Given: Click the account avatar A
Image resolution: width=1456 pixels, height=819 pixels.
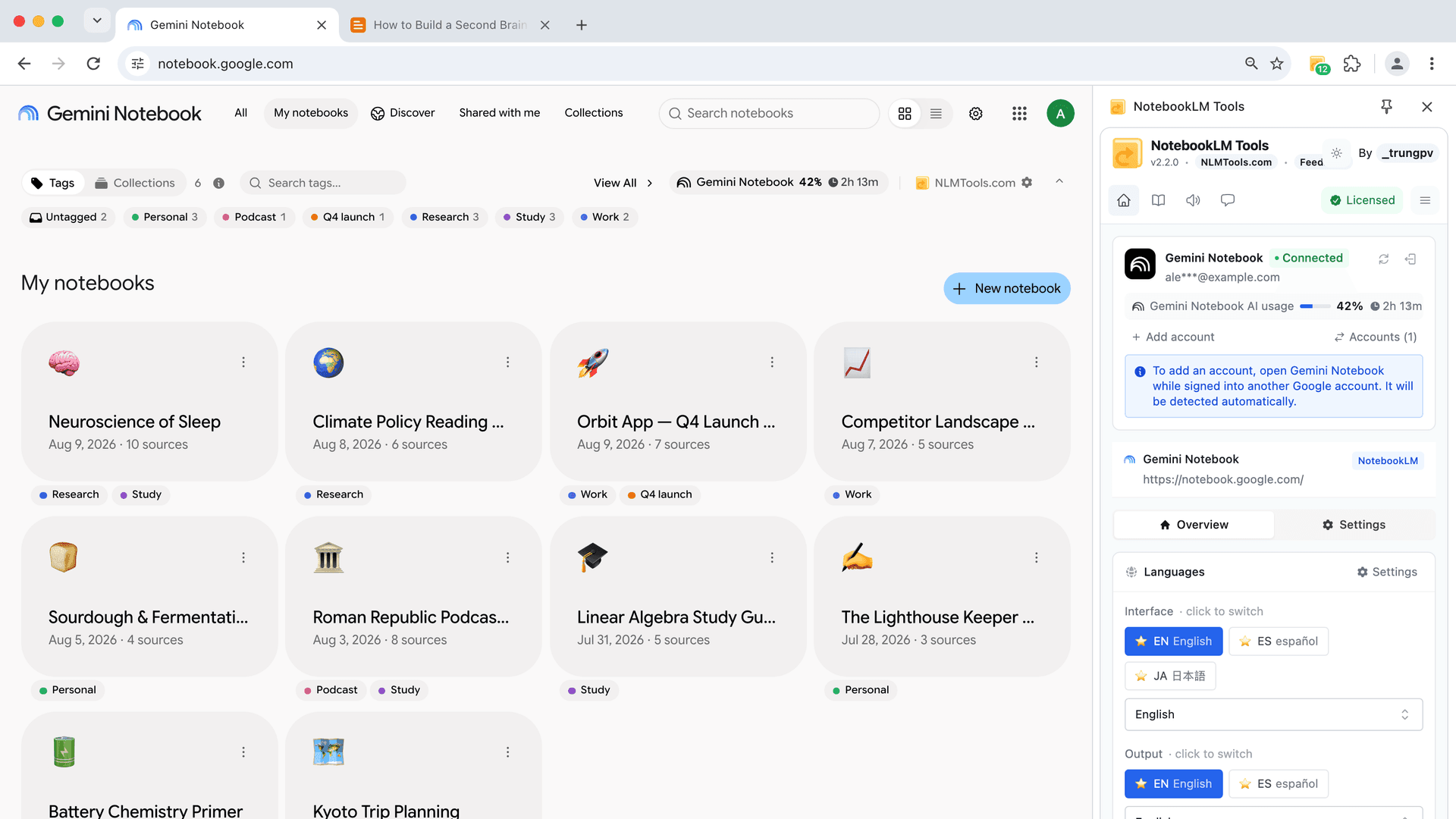Looking at the screenshot, I should tap(1060, 113).
